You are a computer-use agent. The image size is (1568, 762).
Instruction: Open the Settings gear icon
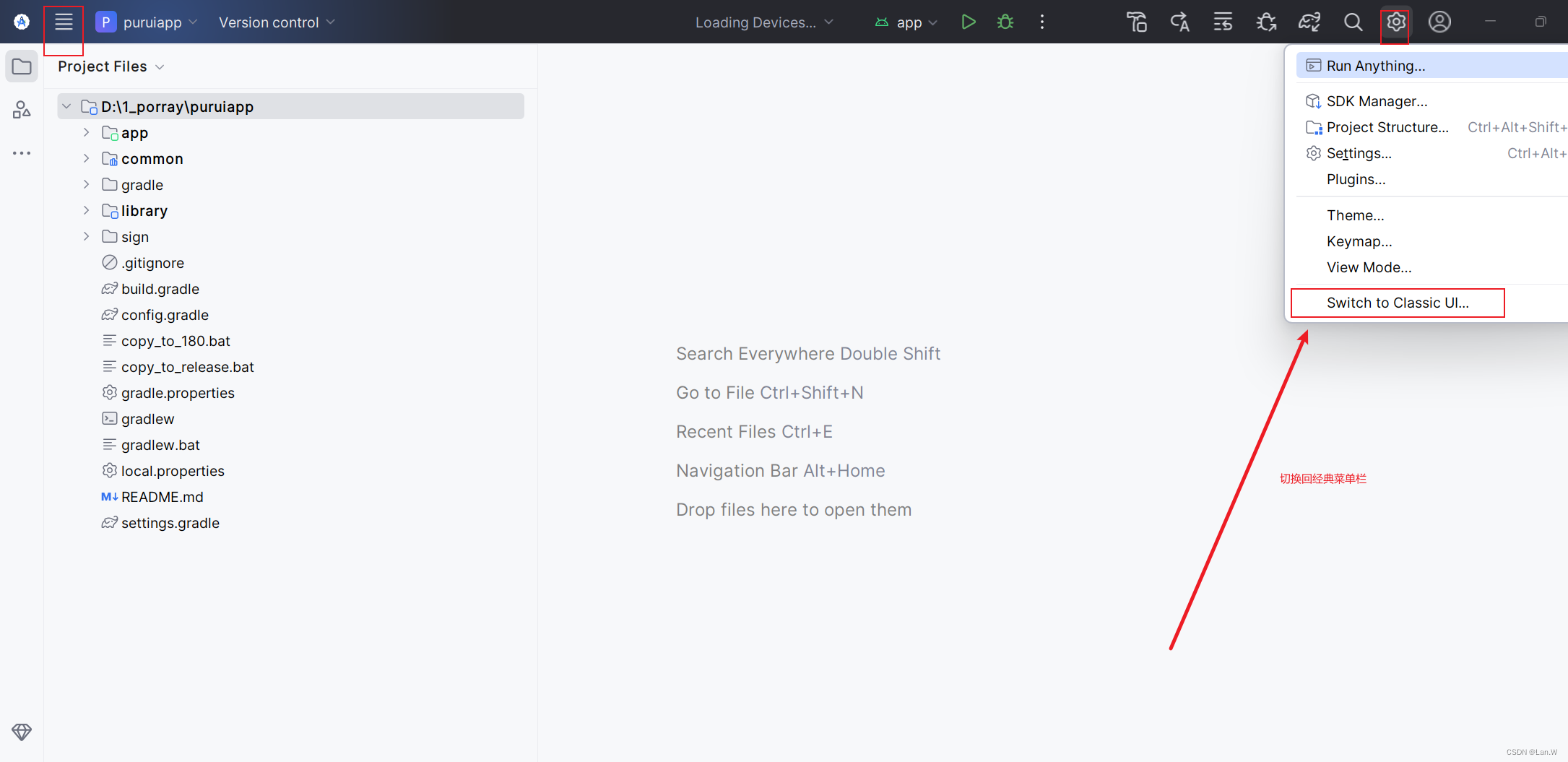tap(1395, 22)
